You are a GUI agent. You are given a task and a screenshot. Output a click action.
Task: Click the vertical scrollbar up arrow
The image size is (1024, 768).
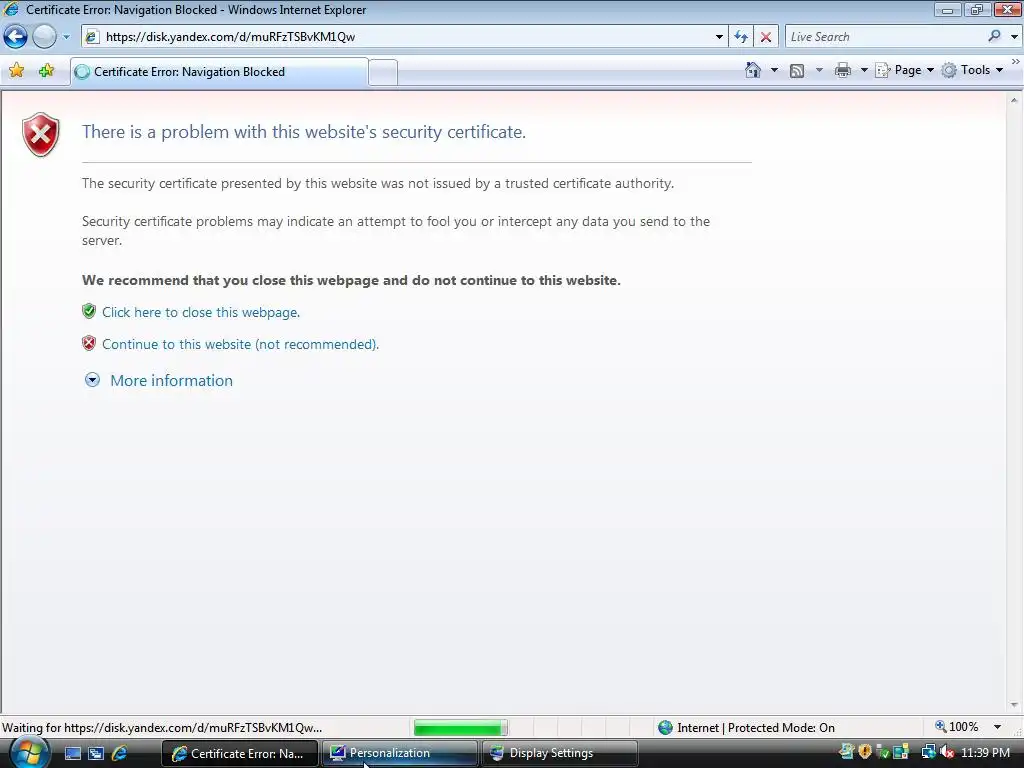[1014, 101]
